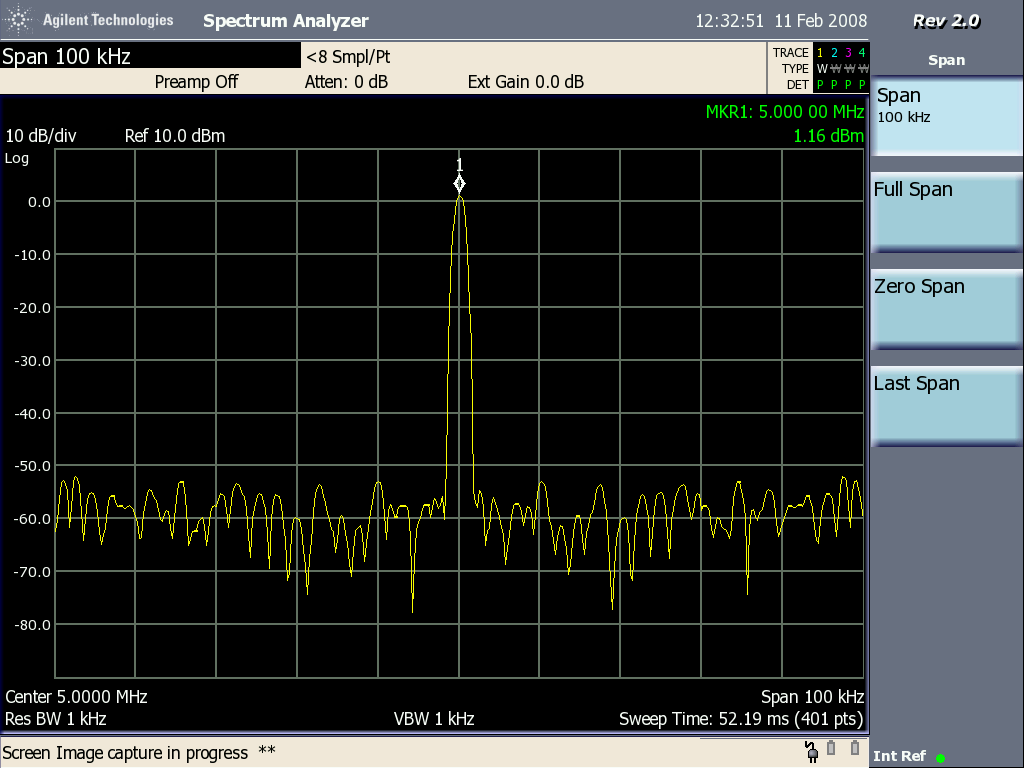Click the 'Rev 2.0' version label
Image resolution: width=1024 pixels, height=768 pixels.
click(946, 21)
